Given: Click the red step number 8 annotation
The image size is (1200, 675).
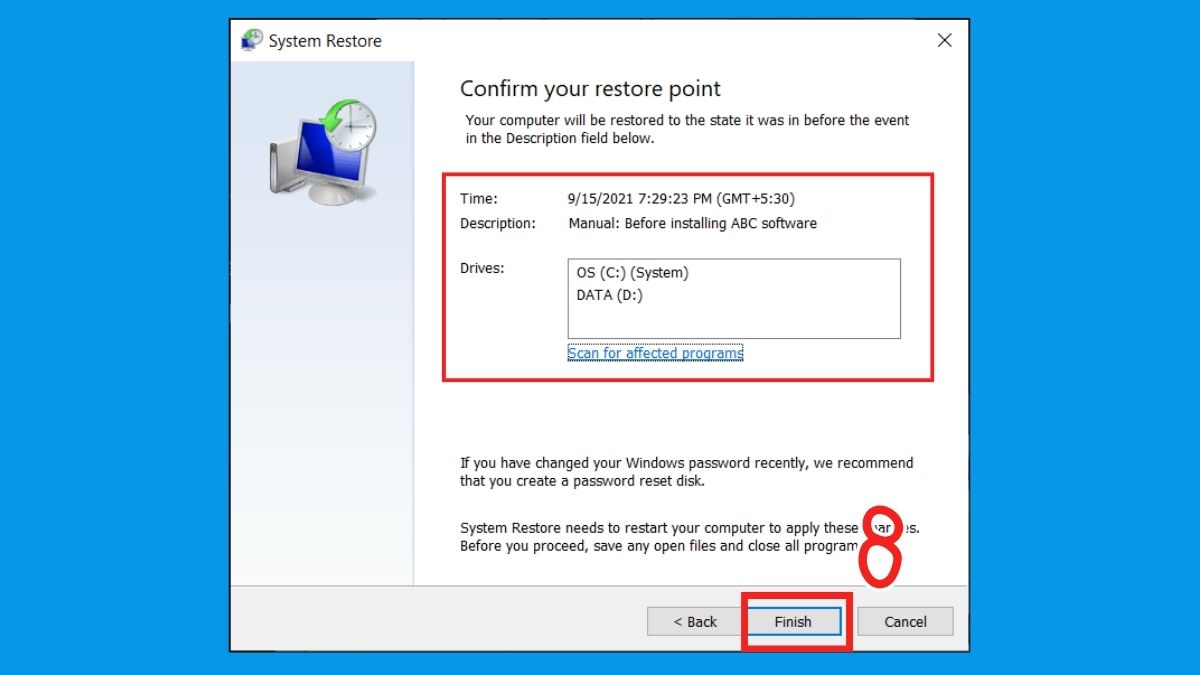Looking at the screenshot, I should (x=879, y=547).
